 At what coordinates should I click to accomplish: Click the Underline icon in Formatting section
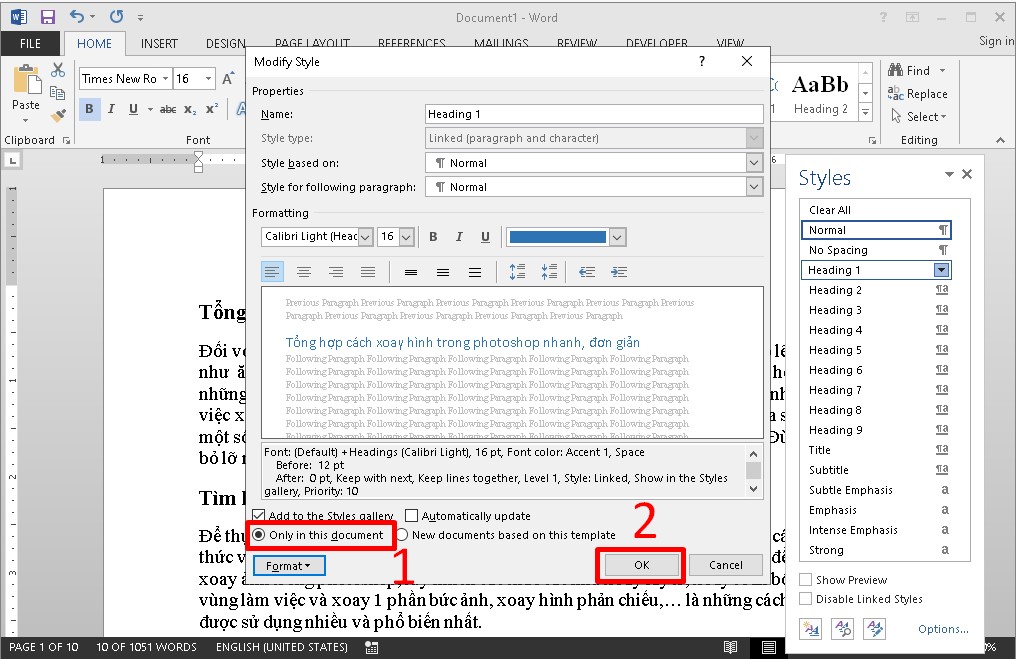(485, 237)
